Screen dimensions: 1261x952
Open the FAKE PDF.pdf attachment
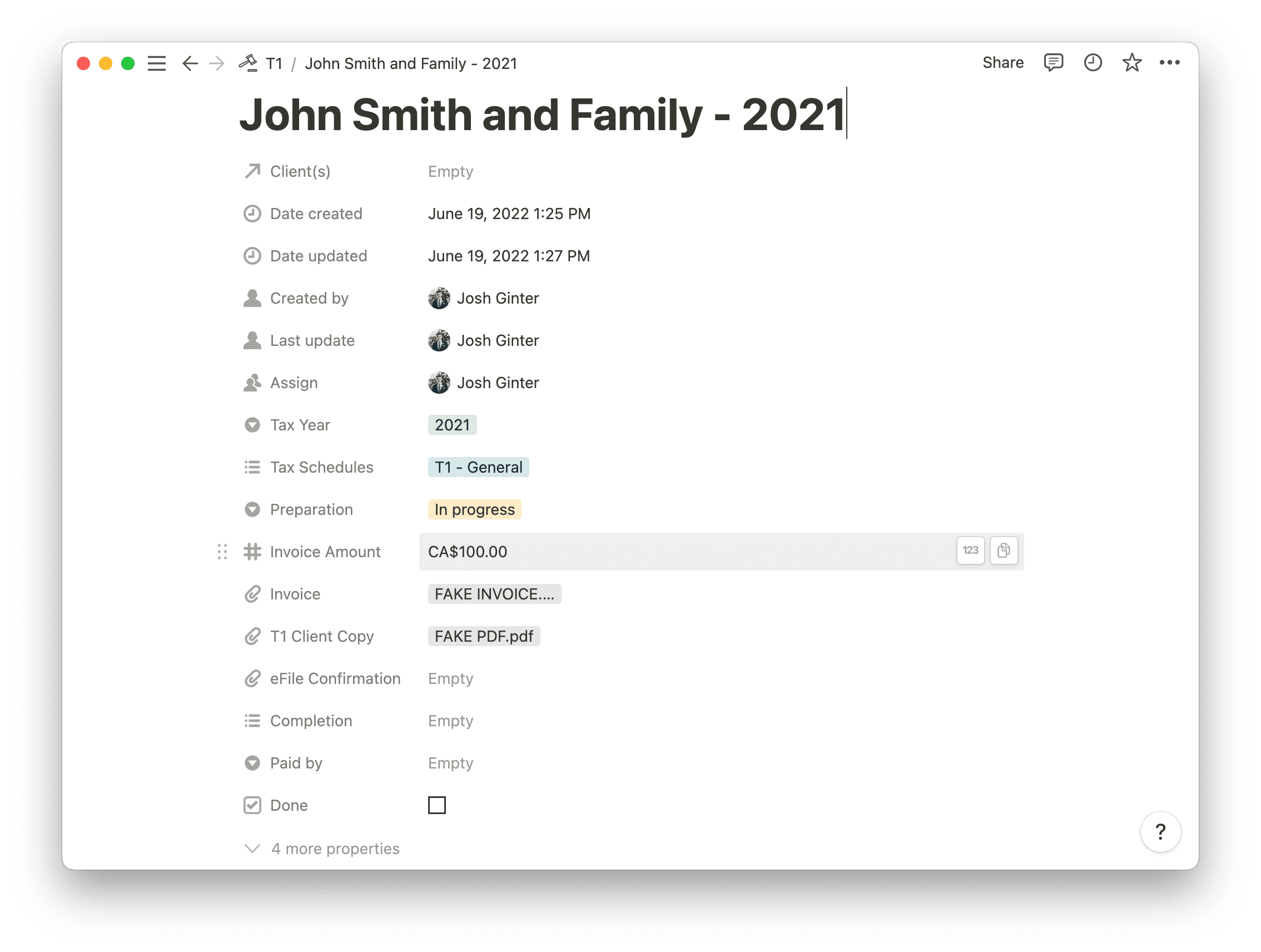tap(483, 636)
